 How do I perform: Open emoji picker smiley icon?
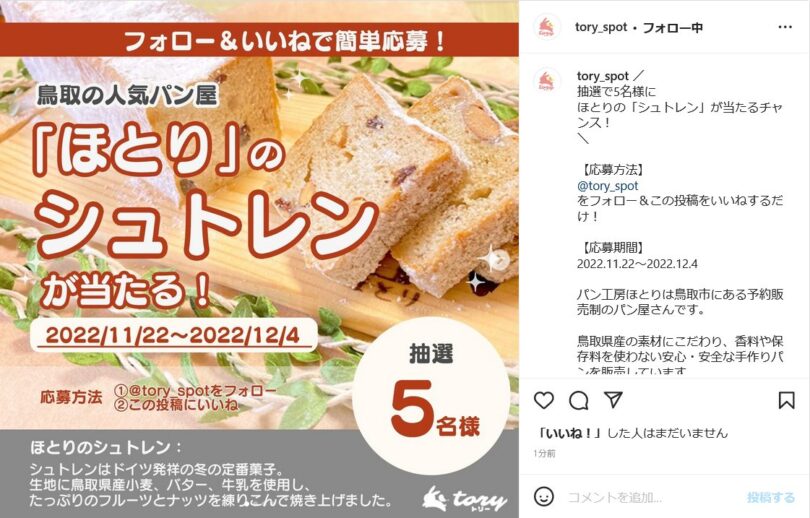[x=543, y=497]
